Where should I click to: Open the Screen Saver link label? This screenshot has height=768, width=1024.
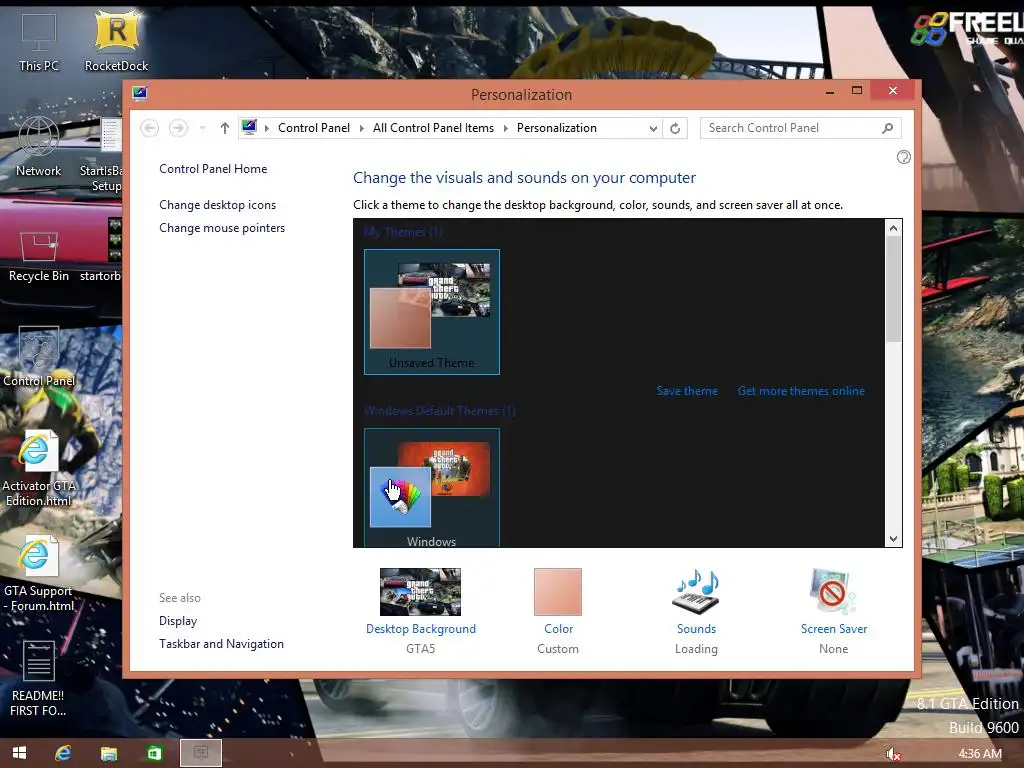(x=834, y=629)
